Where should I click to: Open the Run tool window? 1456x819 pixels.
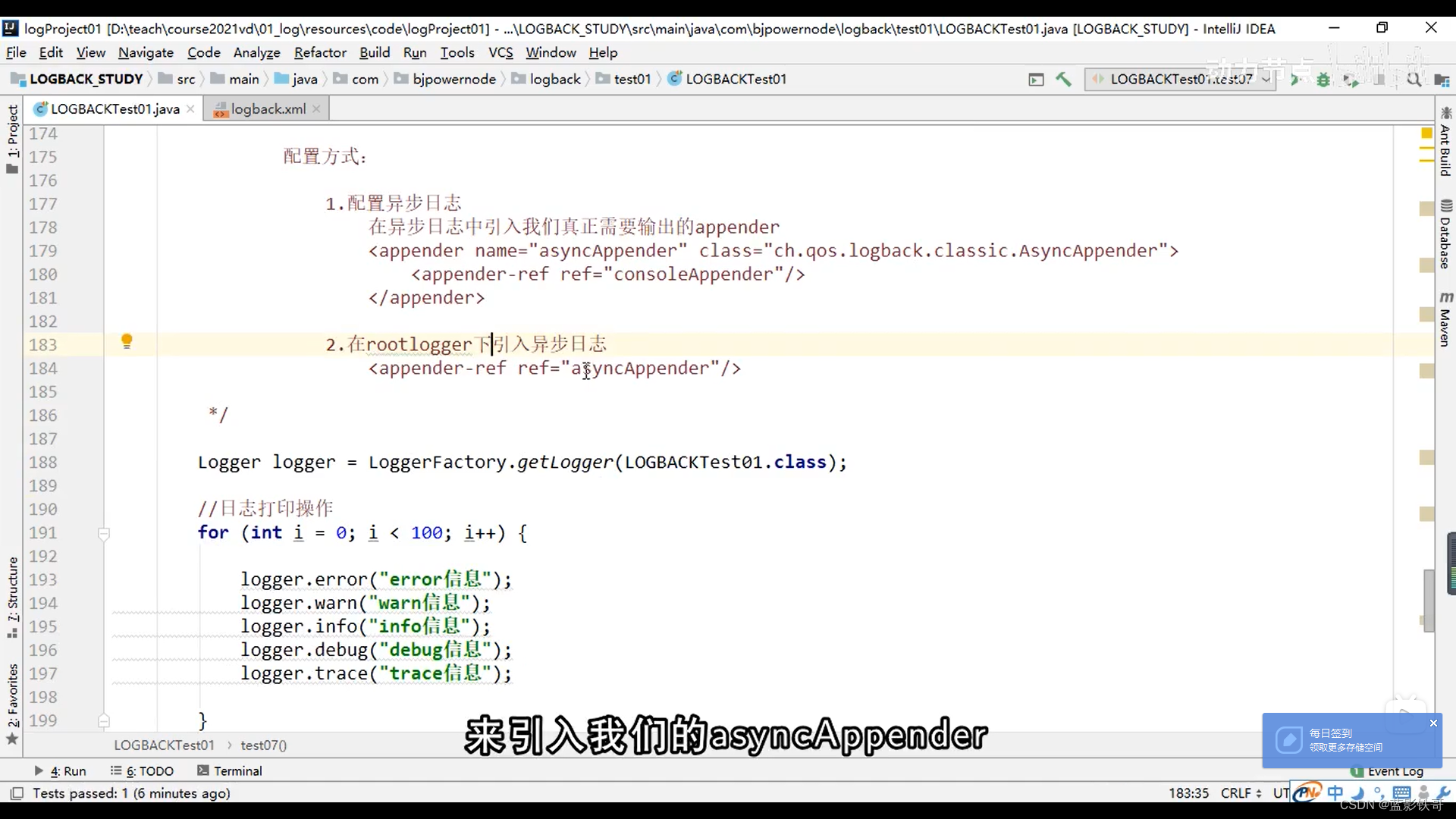point(60,770)
